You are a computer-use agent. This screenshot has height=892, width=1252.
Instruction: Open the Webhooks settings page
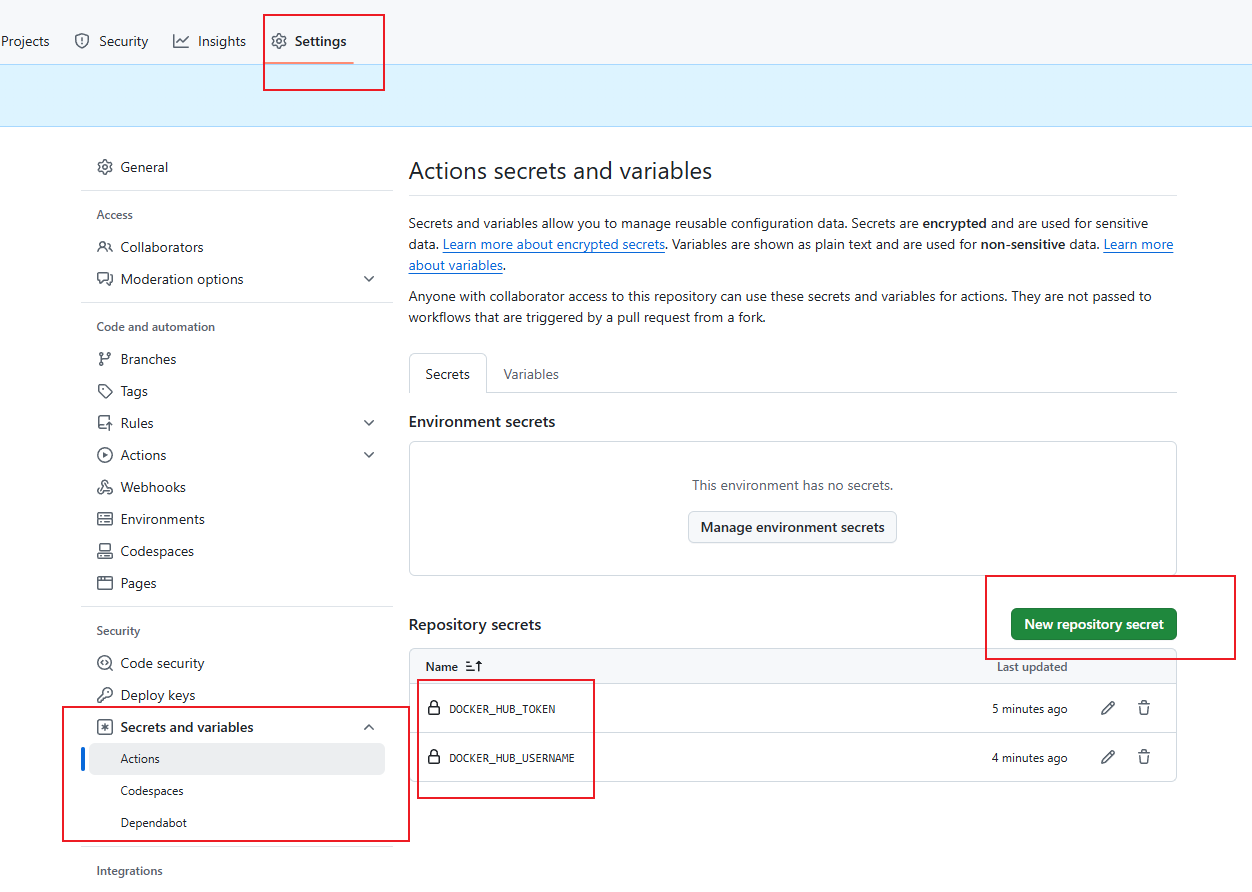(x=153, y=487)
